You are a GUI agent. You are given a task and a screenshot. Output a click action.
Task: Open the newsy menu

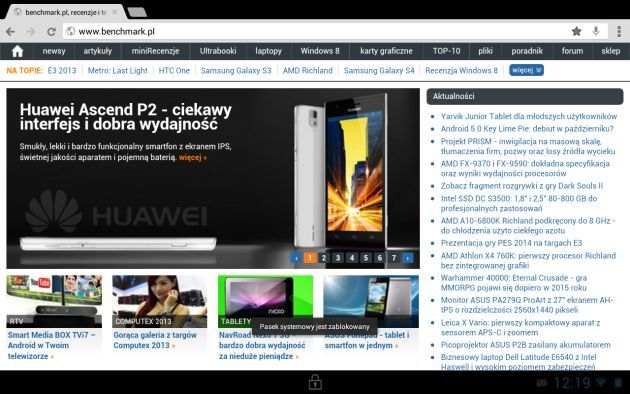pyautogui.click(x=54, y=51)
